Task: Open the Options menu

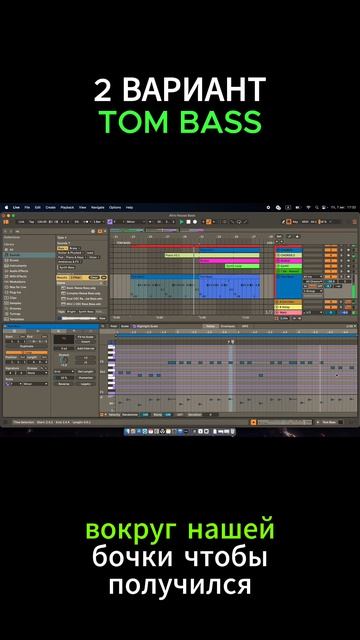Action: [x=115, y=207]
